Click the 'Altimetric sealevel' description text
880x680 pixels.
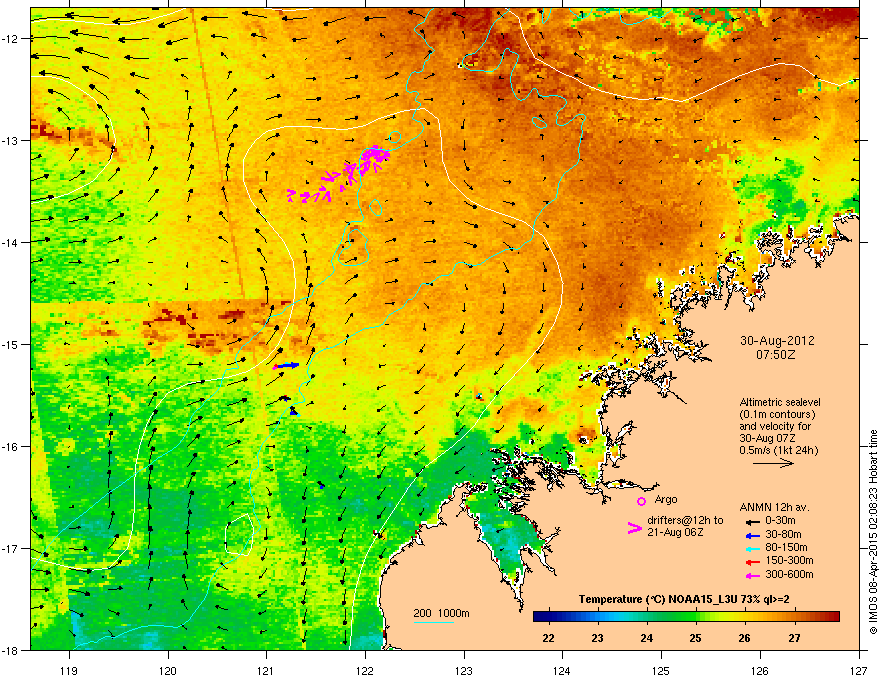(x=780, y=402)
